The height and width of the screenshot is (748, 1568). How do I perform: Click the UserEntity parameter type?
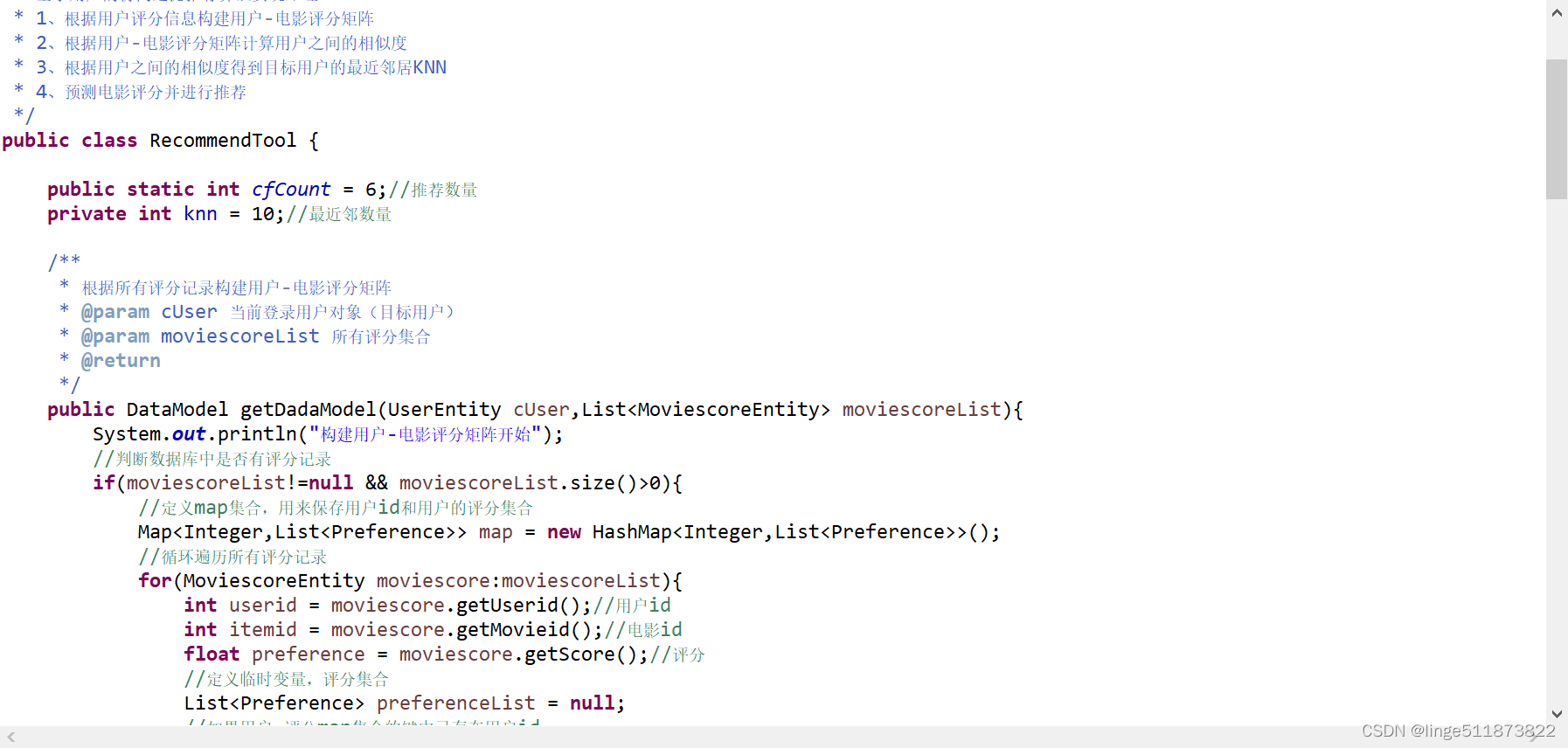click(x=444, y=410)
